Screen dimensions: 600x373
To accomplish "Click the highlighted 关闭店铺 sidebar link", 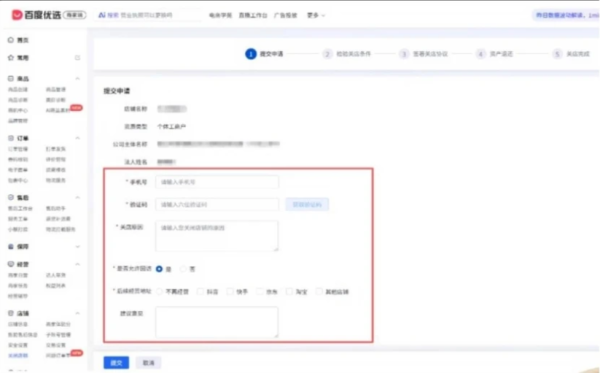I will [x=18, y=355].
